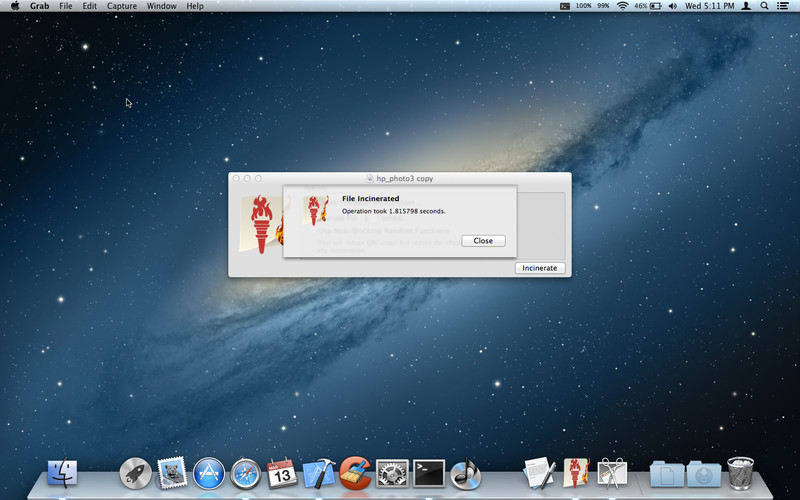Open the Capture menu

(x=121, y=6)
